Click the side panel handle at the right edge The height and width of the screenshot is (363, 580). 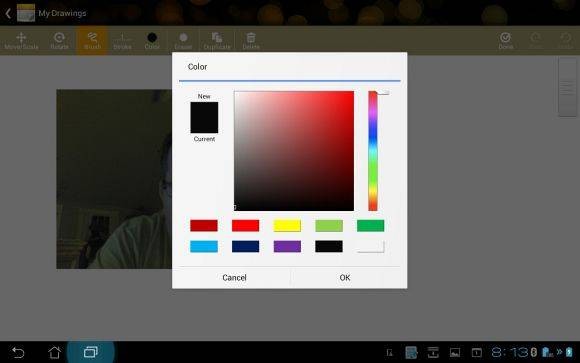pos(567,87)
